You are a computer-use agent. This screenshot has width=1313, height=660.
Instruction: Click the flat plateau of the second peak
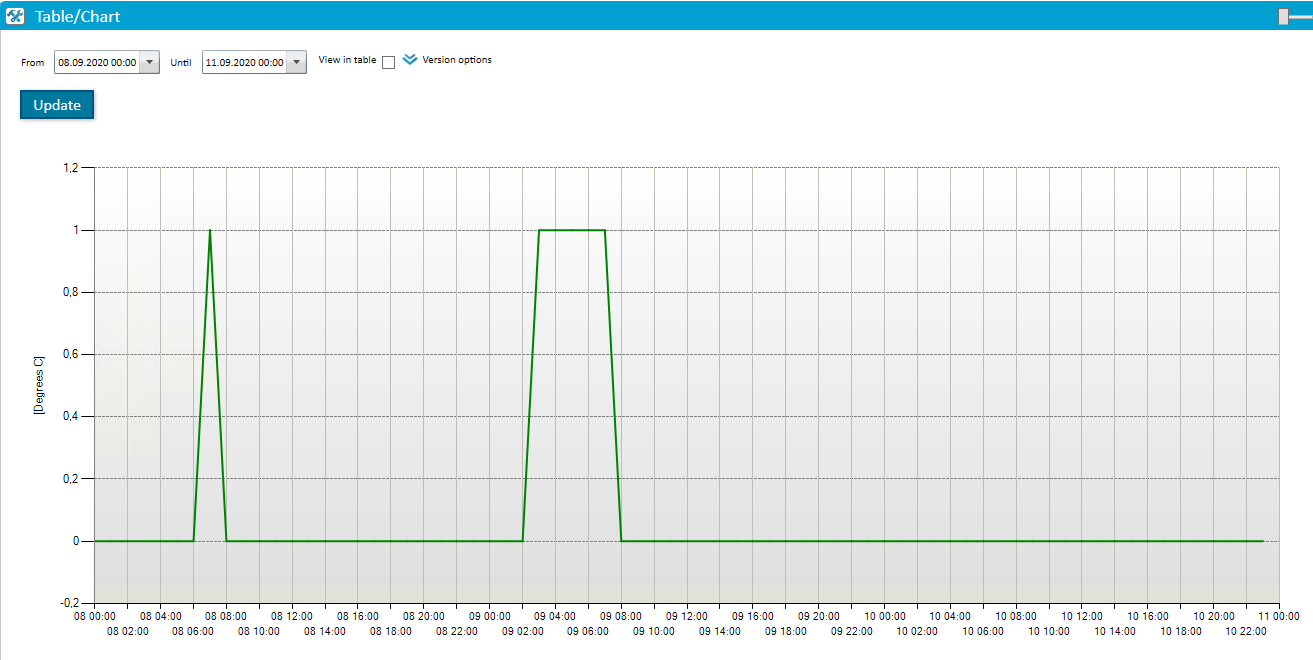[x=572, y=230]
